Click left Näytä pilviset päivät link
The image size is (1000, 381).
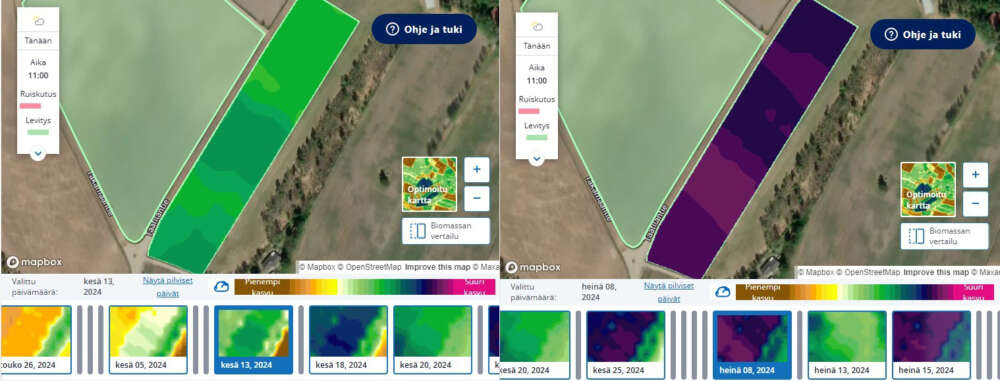[x=168, y=287]
